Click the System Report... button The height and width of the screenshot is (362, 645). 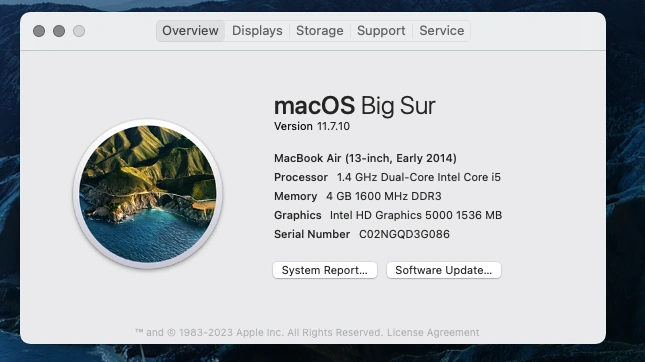click(325, 270)
